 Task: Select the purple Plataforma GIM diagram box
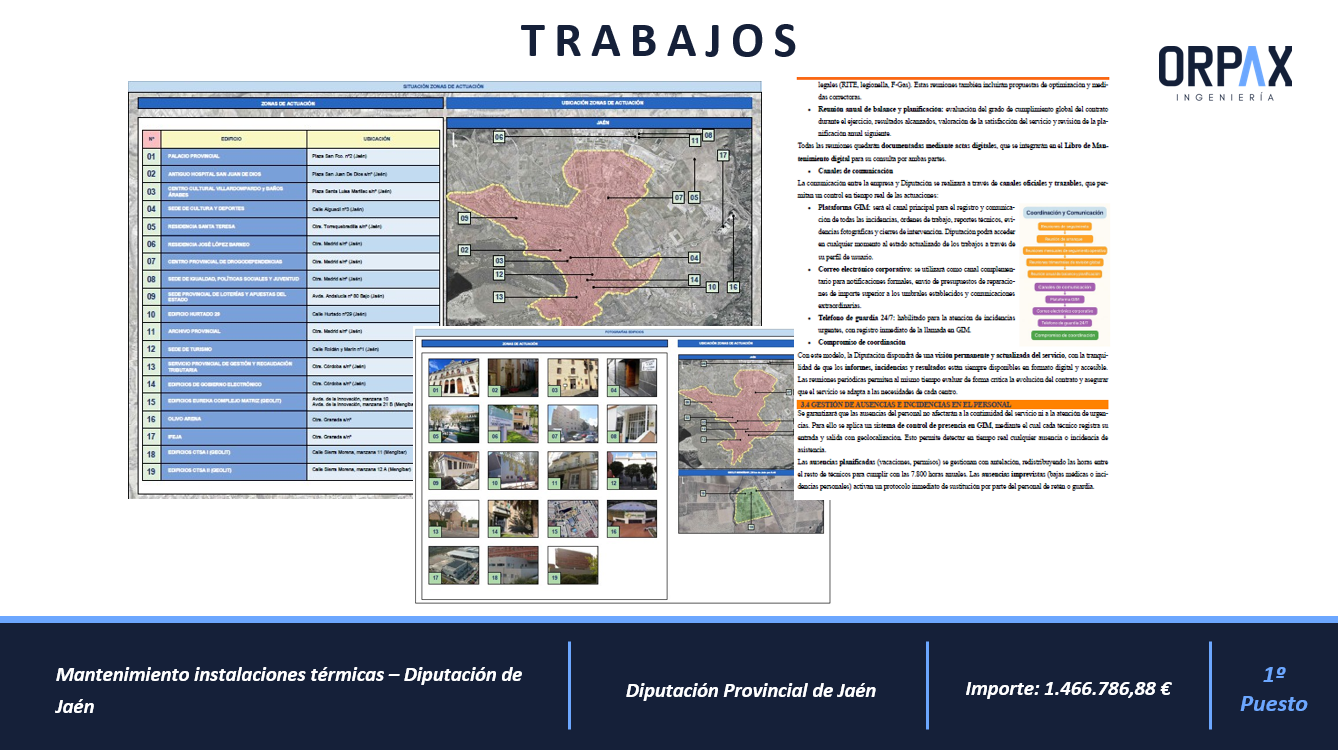1064,298
